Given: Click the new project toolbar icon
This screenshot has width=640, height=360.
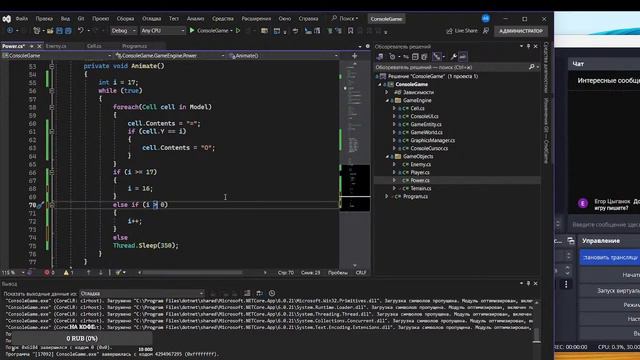Looking at the screenshot, I should pyautogui.click(x=36, y=31).
